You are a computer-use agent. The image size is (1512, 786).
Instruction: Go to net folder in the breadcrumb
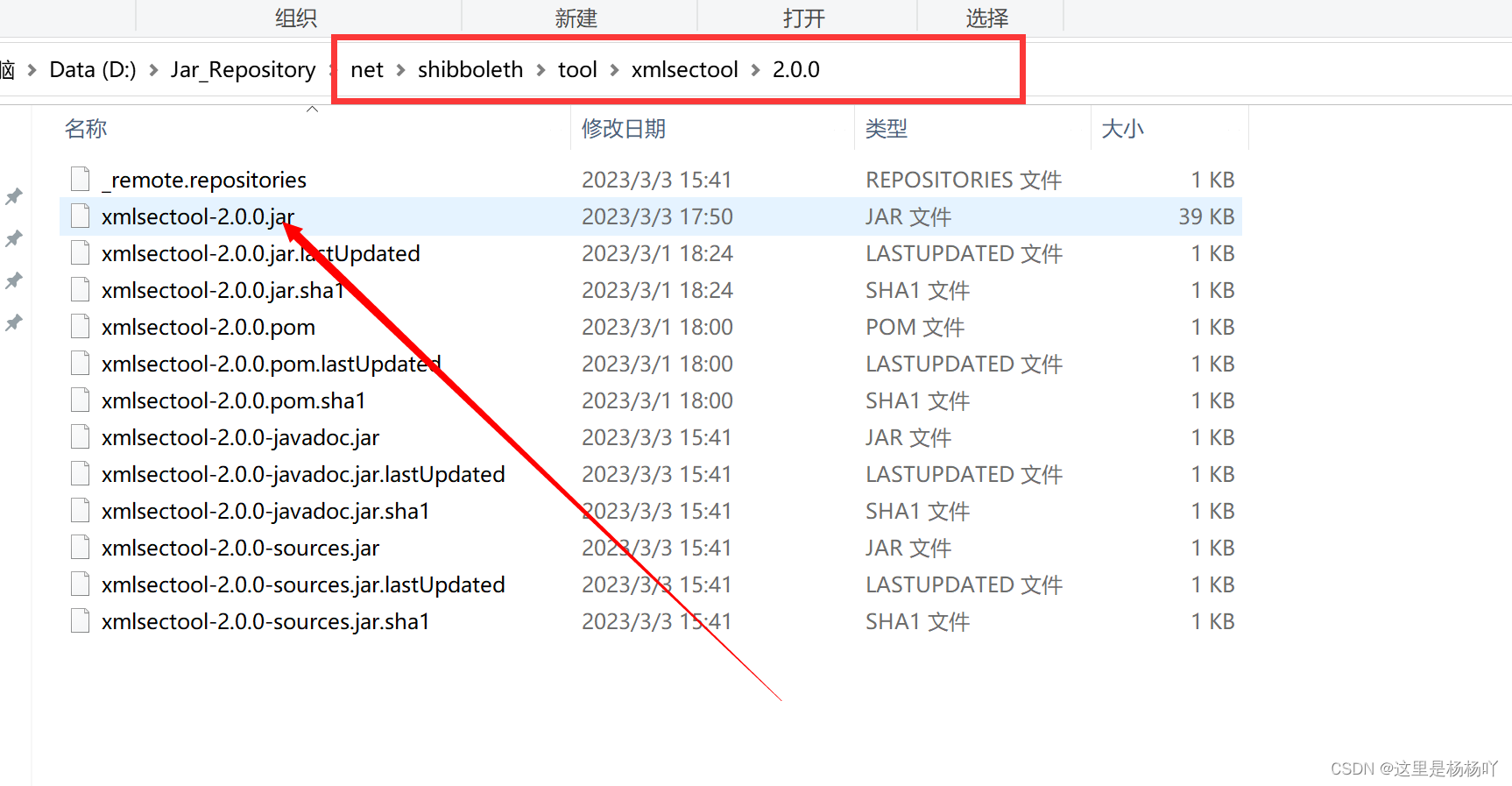click(x=367, y=70)
